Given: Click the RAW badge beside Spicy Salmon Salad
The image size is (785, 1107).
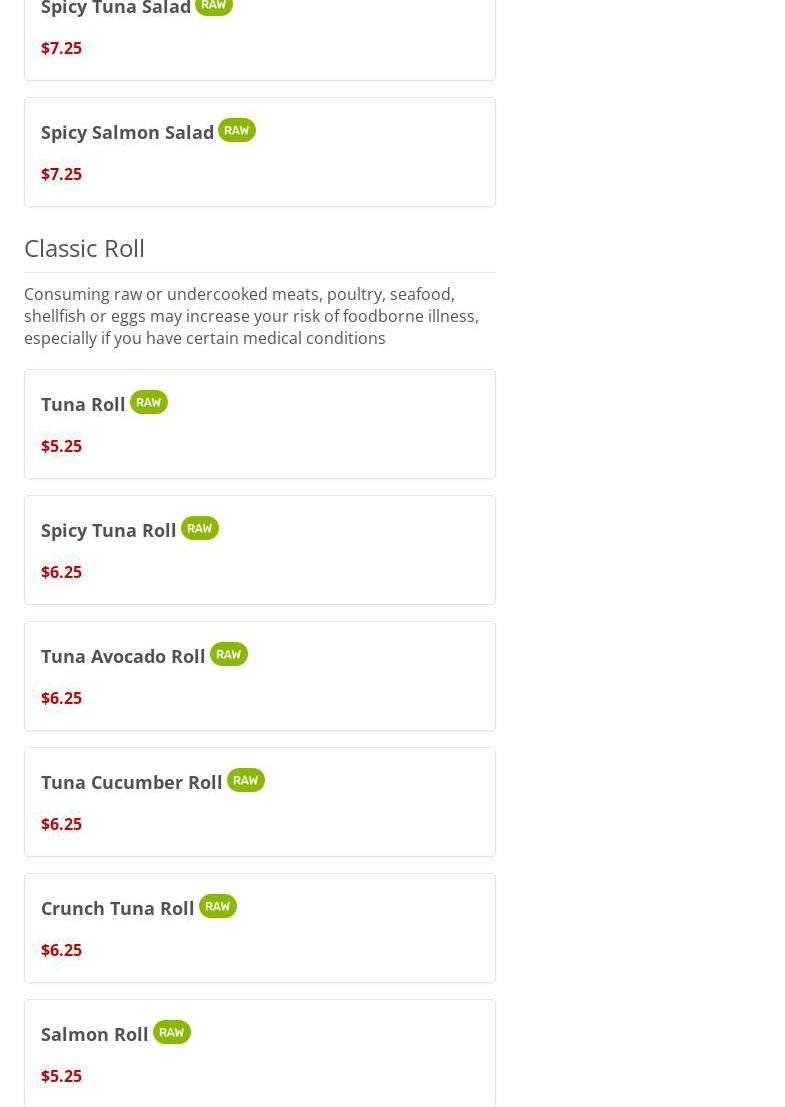Looking at the screenshot, I should pos(236,130).
